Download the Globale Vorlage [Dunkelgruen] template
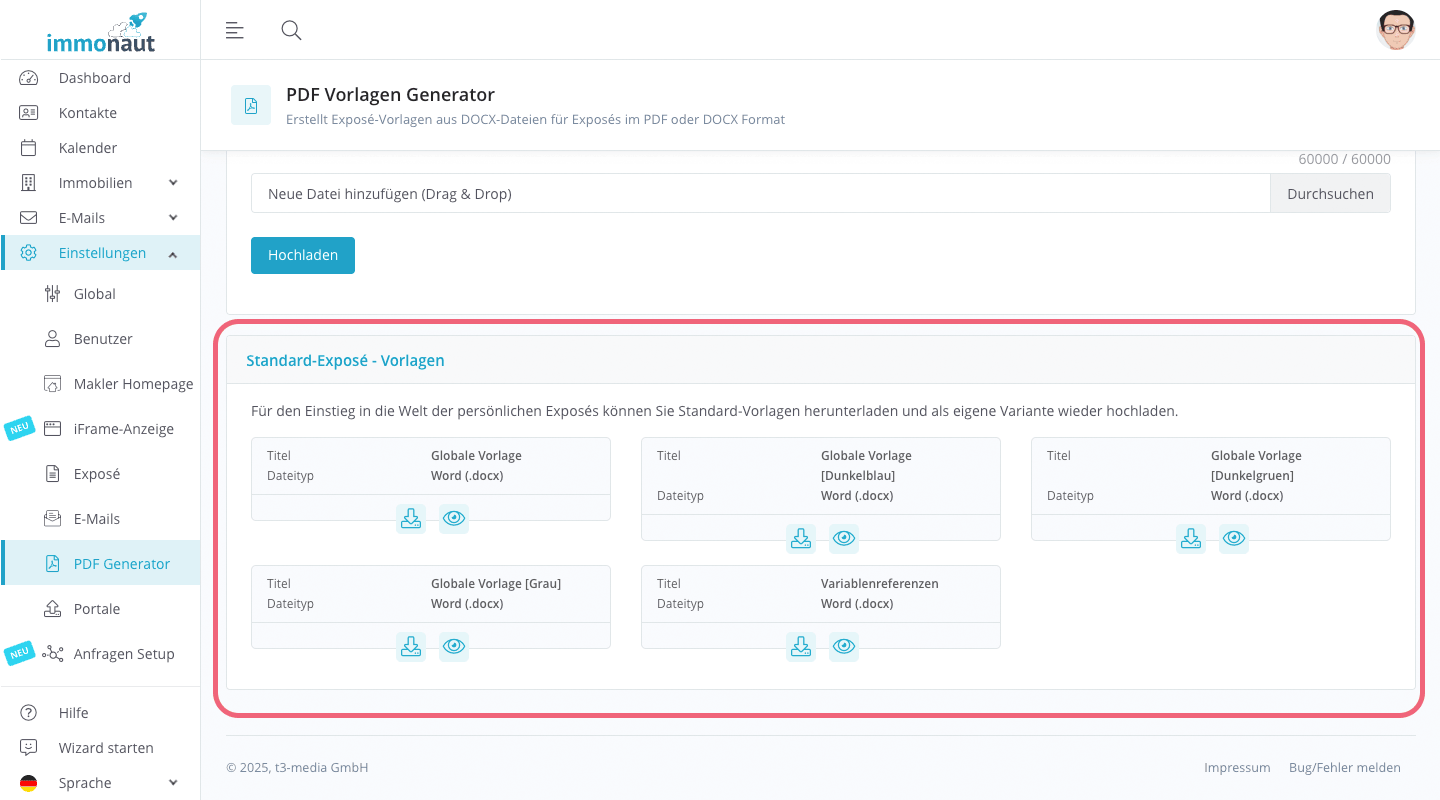The width and height of the screenshot is (1440, 800). (1191, 538)
